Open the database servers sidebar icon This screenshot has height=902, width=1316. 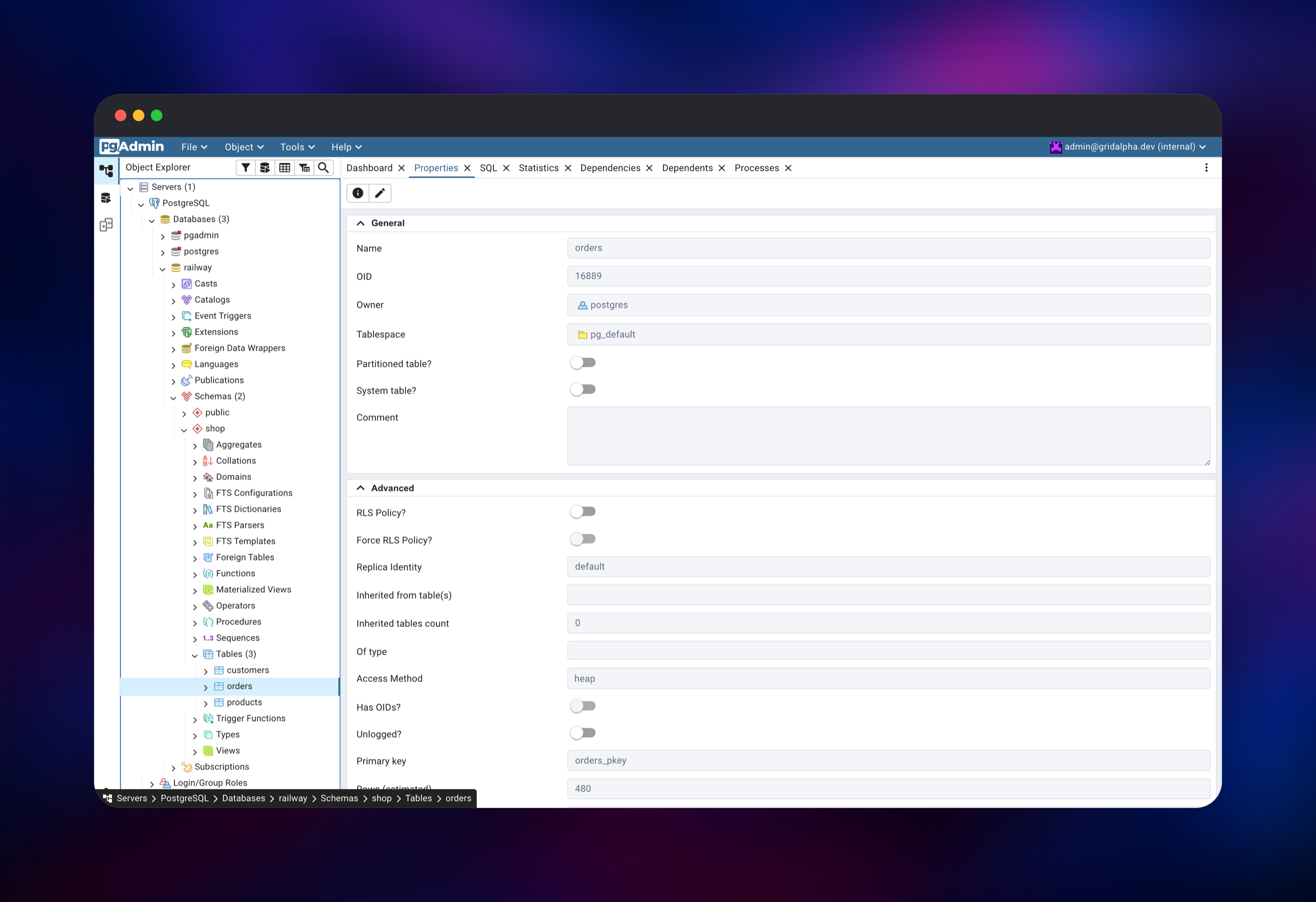point(106,198)
